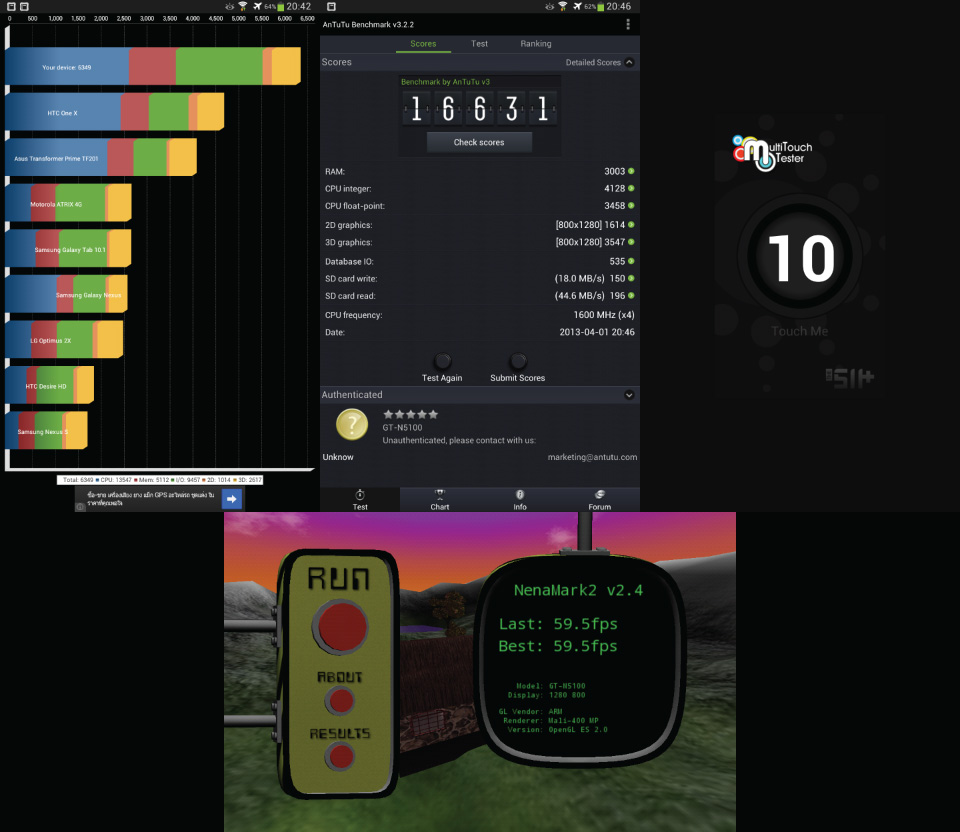Image resolution: width=960 pixels, height=832 pixels.
Task: Click the SD card read row
Action: click(479, 296)
